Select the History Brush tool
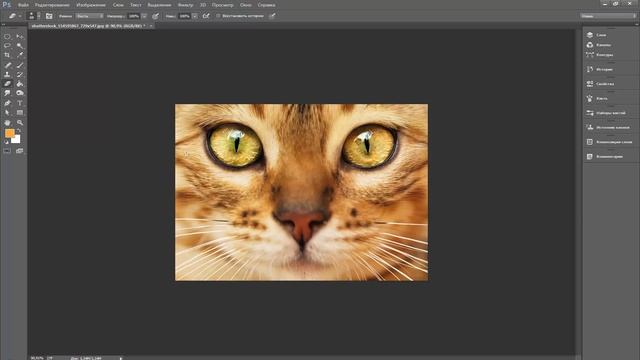The width and height of the screenshot is (640, 360). (20, 74)
